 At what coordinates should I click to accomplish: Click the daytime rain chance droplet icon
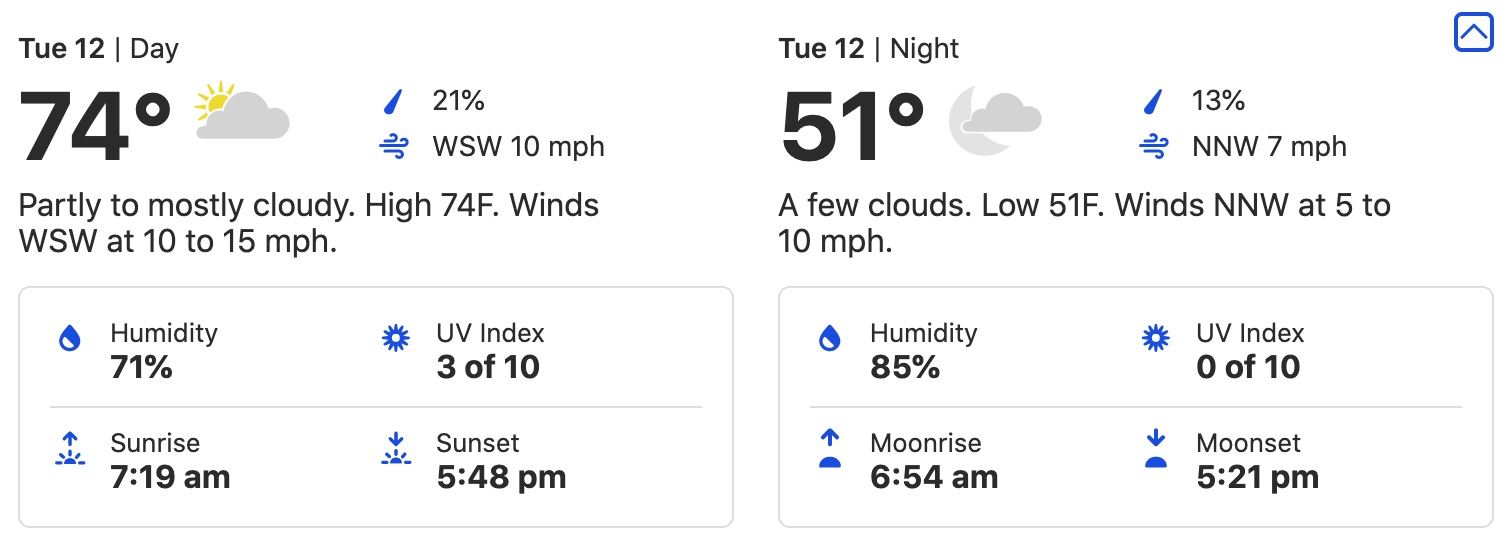coord(393,101)
